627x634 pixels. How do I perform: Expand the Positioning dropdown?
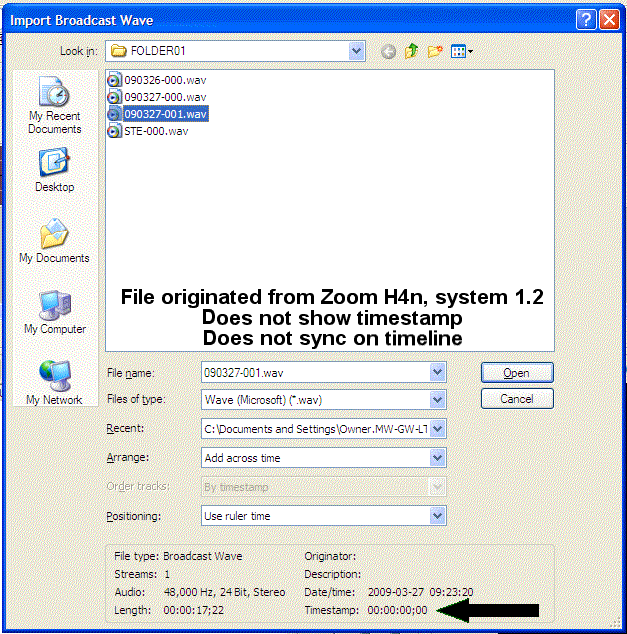[437, 516]
